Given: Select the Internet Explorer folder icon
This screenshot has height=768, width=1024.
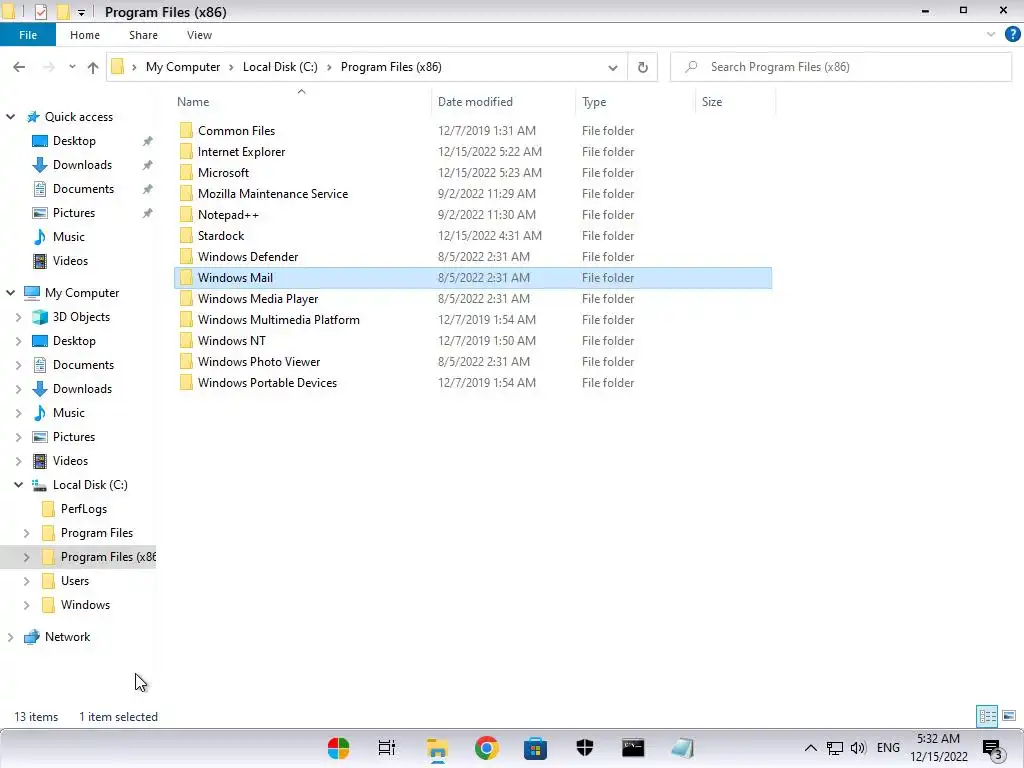Looking at the screenshot, I should [x=186, y=152].
